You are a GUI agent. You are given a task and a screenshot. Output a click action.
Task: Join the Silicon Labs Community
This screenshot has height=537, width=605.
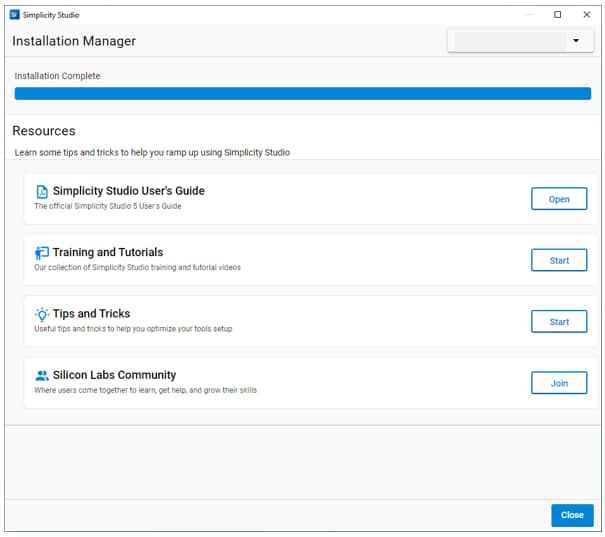pos(559,383)
